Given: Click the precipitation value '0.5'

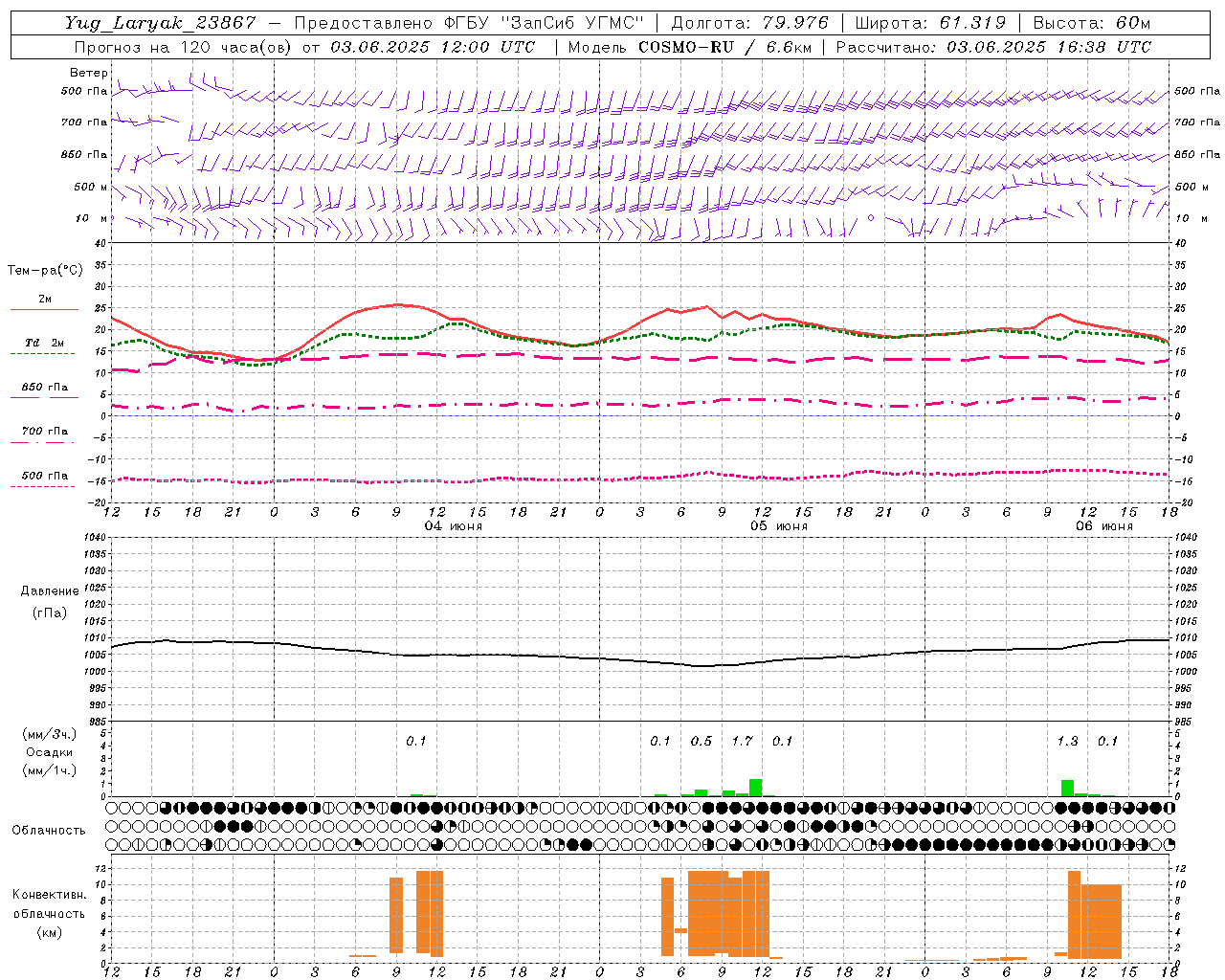Looking at the screenshot, I should [702, 741].
